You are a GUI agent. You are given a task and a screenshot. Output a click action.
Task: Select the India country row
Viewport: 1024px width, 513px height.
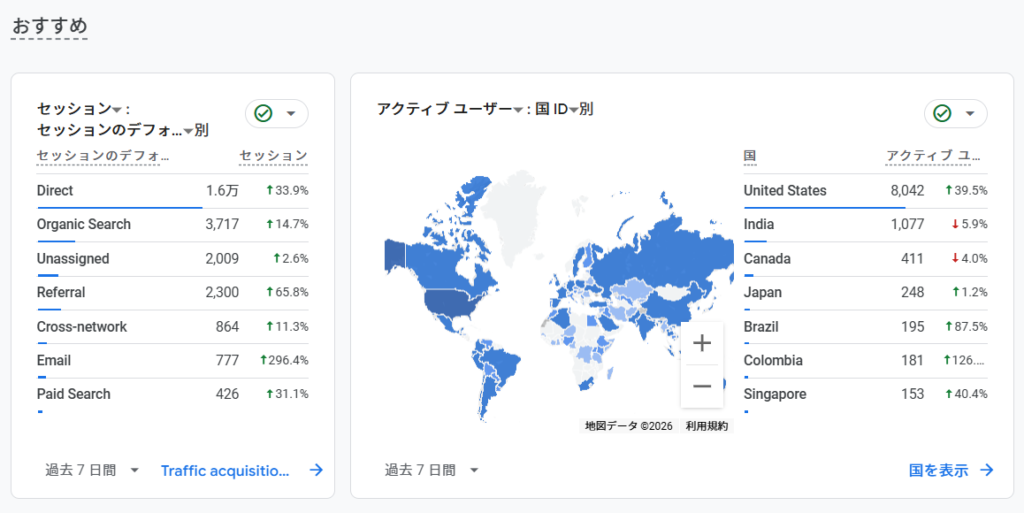[865, 225]
